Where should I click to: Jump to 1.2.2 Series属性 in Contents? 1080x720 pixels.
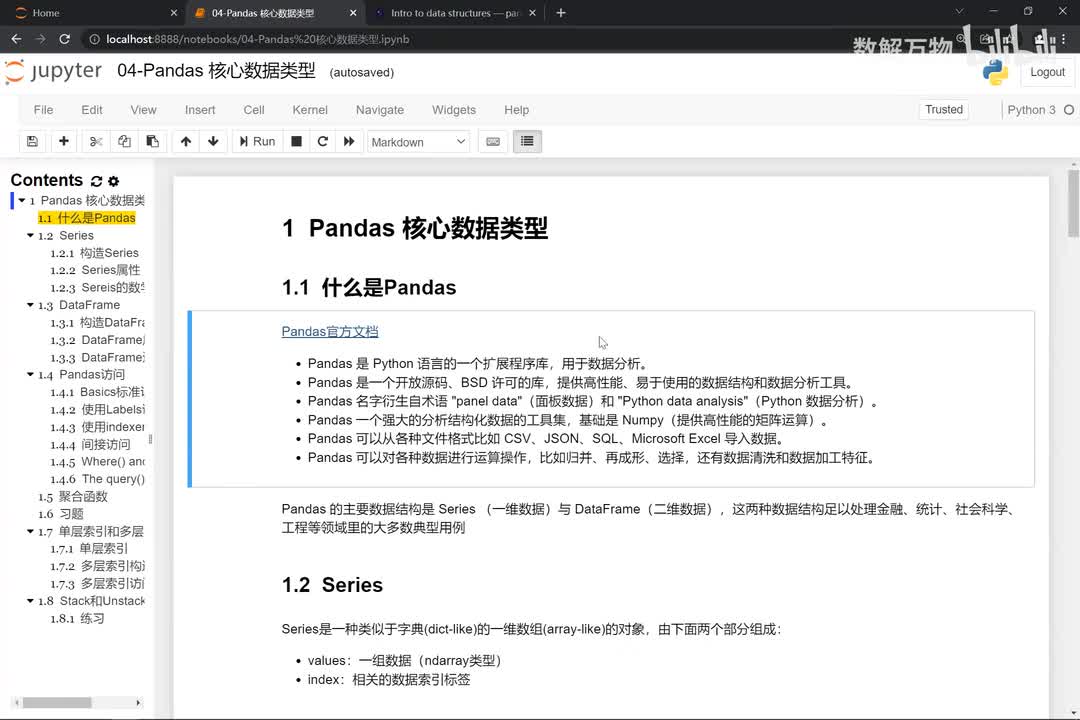(x=95, y=270)
